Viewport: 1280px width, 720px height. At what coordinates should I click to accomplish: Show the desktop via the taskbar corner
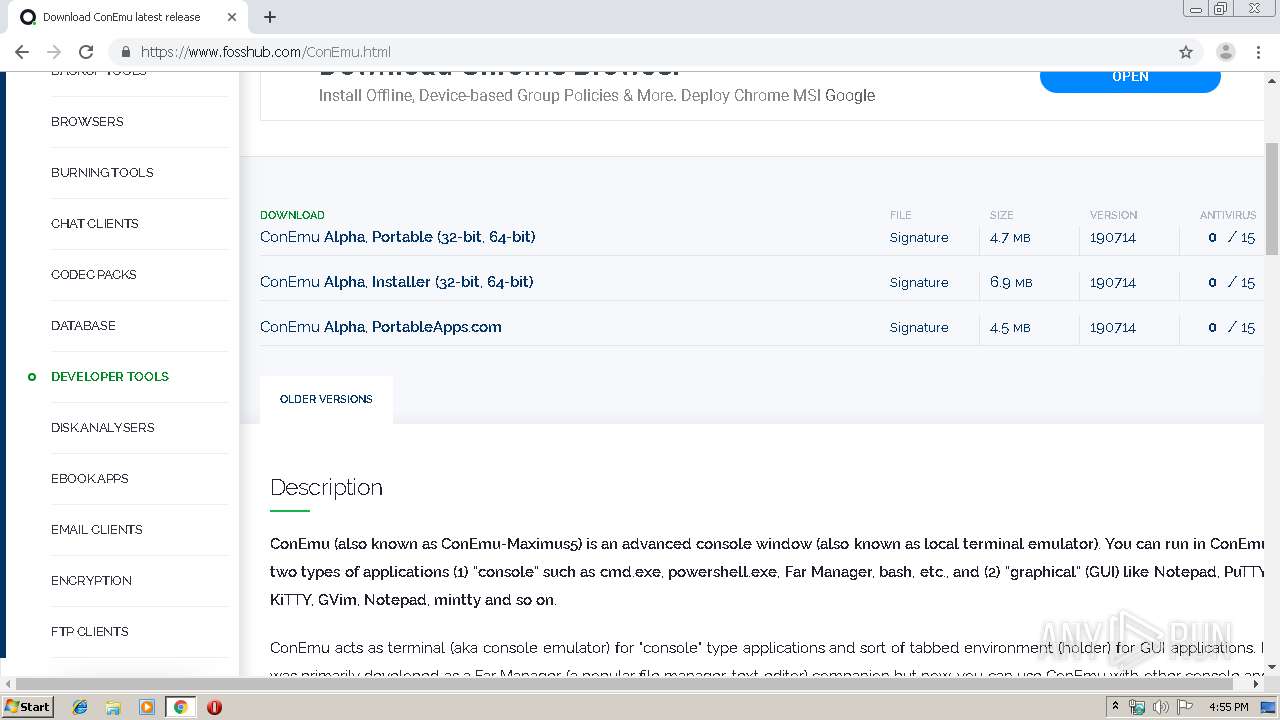pos(1269,707)
